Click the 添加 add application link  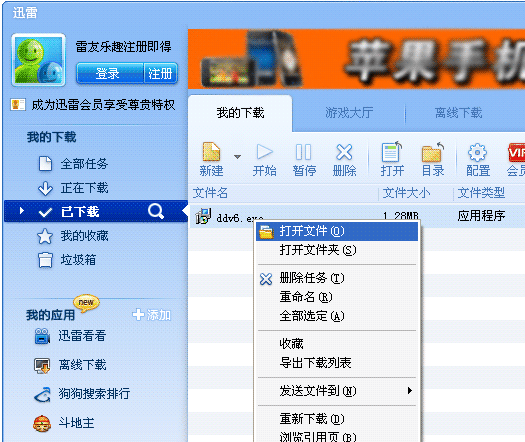[x=152, y=315]
